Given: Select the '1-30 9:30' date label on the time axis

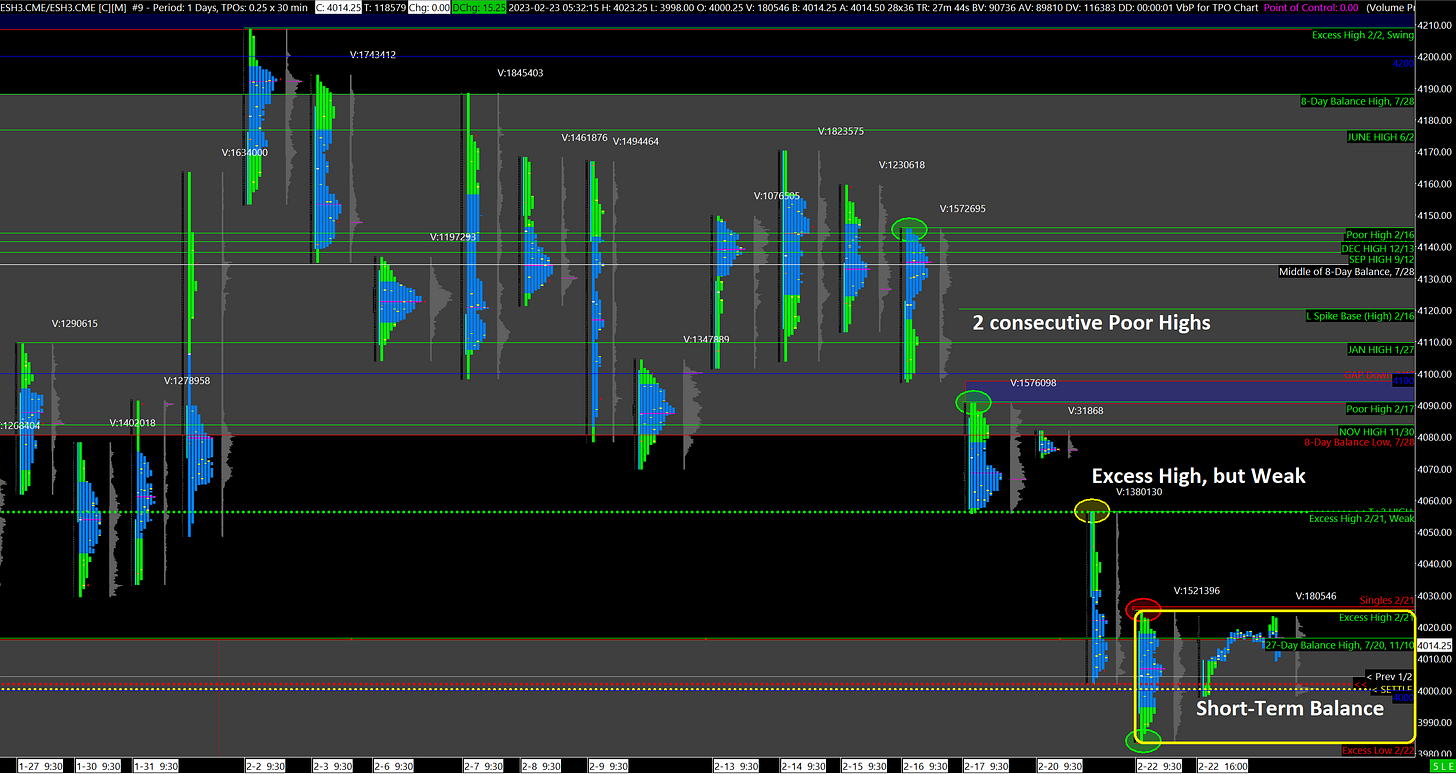Looking at the screenshot, I should 100,766.
